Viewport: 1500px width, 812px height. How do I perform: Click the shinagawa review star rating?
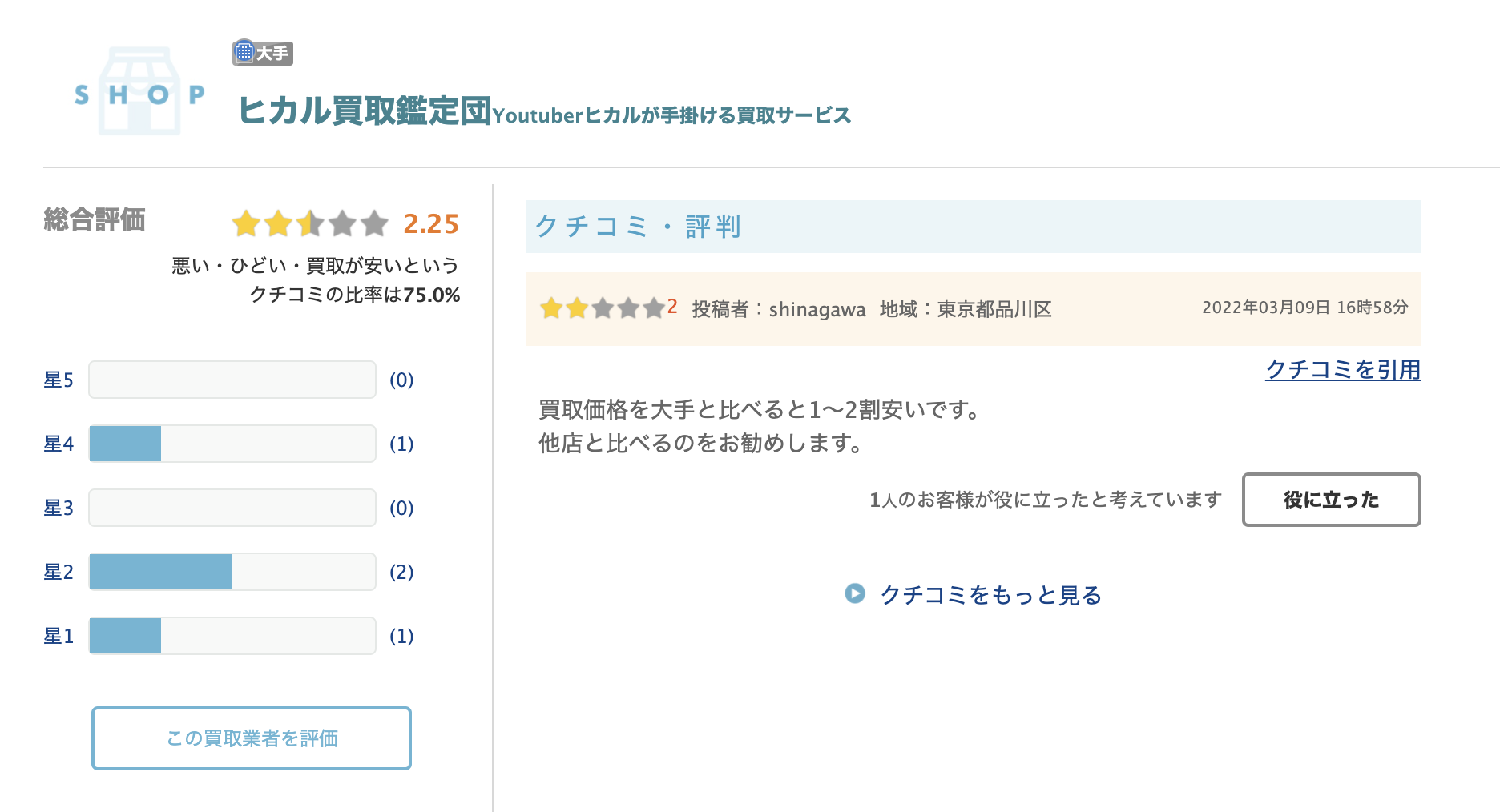pyautogui.click(x=602, y=308)
